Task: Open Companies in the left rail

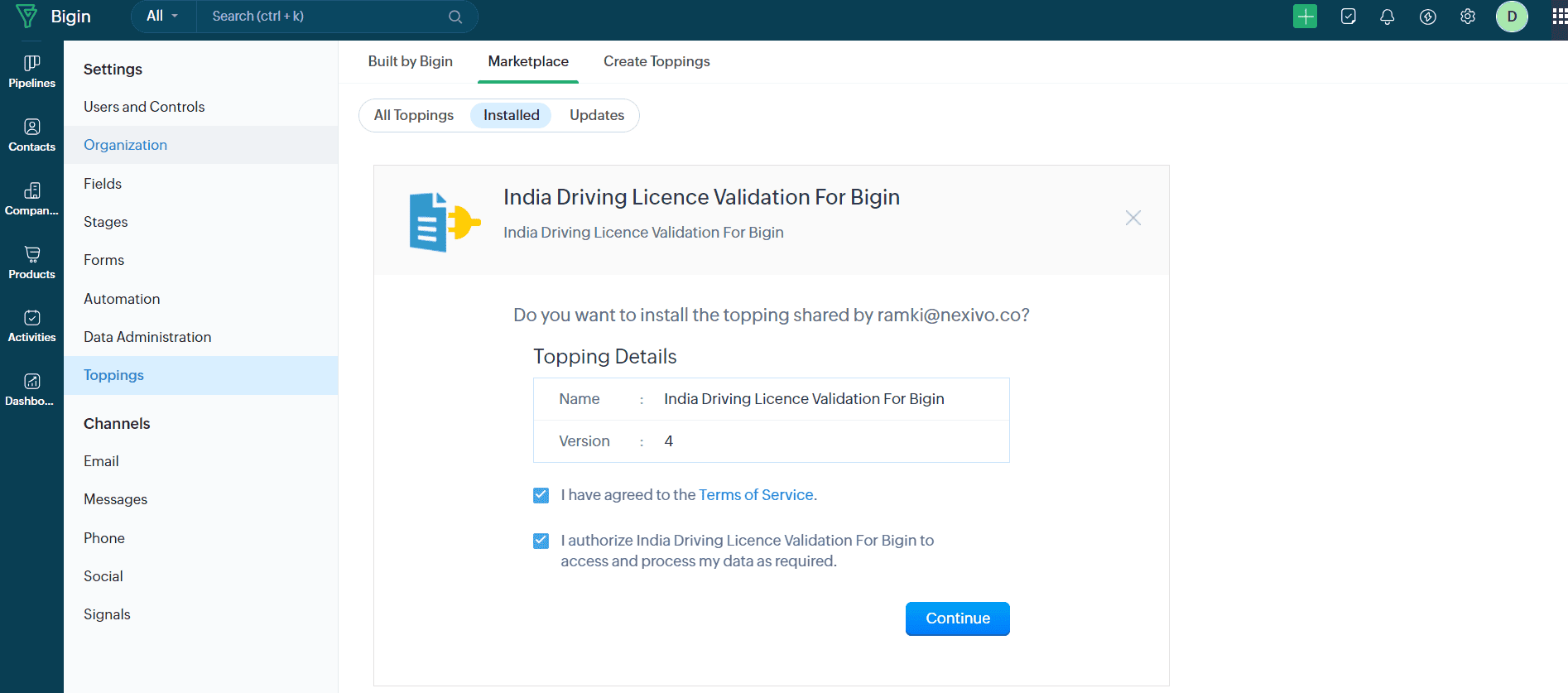Action: pyautogui.click(x=31, y=200)
